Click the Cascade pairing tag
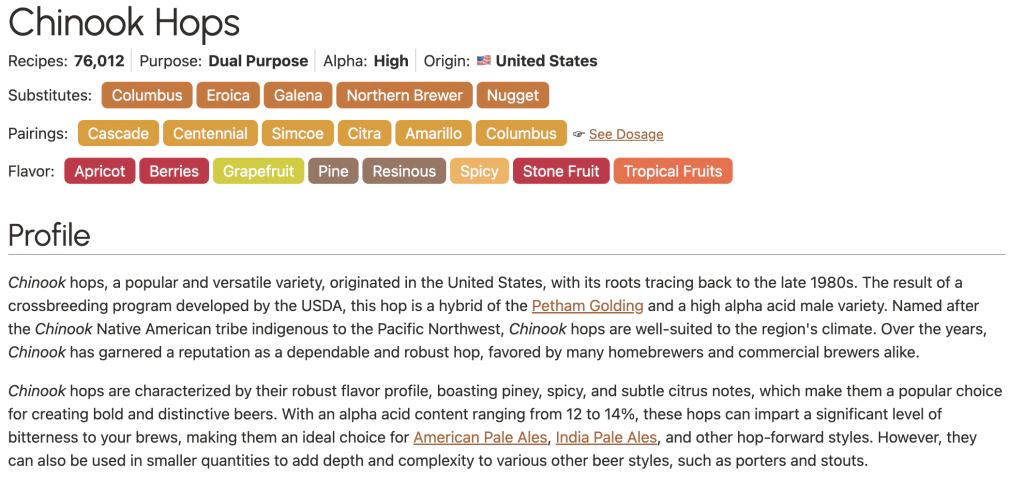 (x=118, y=133)
